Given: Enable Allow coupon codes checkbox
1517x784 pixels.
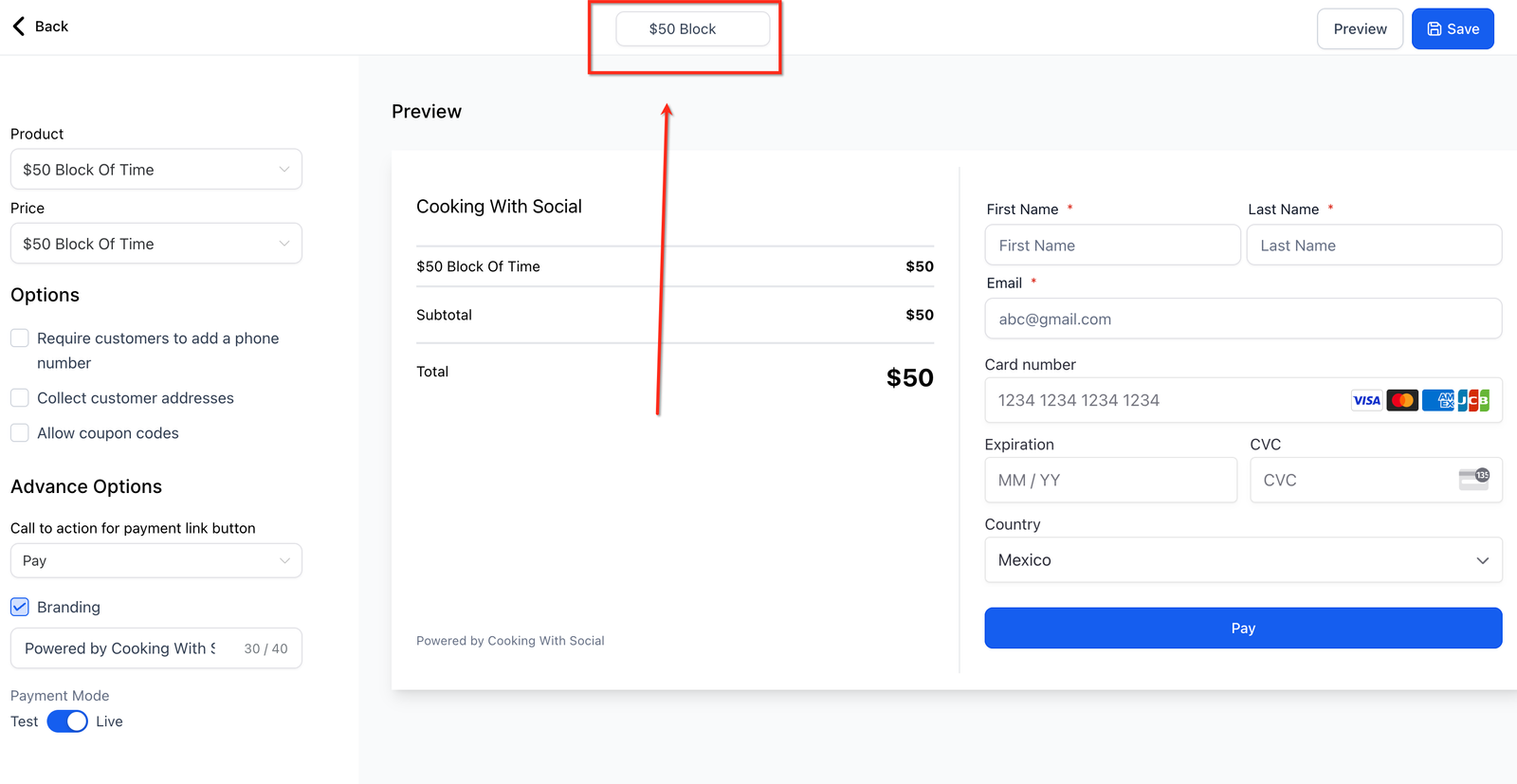Looking at the screenshot, I should [x=20, y=433].
